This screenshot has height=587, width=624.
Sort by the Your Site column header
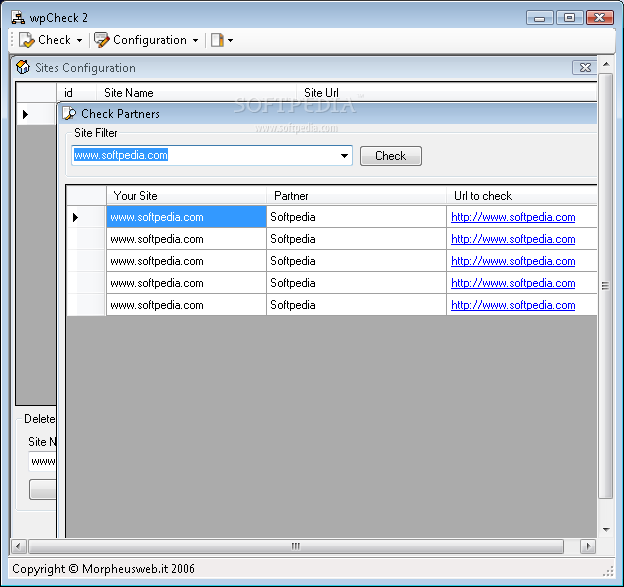[186, 195]
